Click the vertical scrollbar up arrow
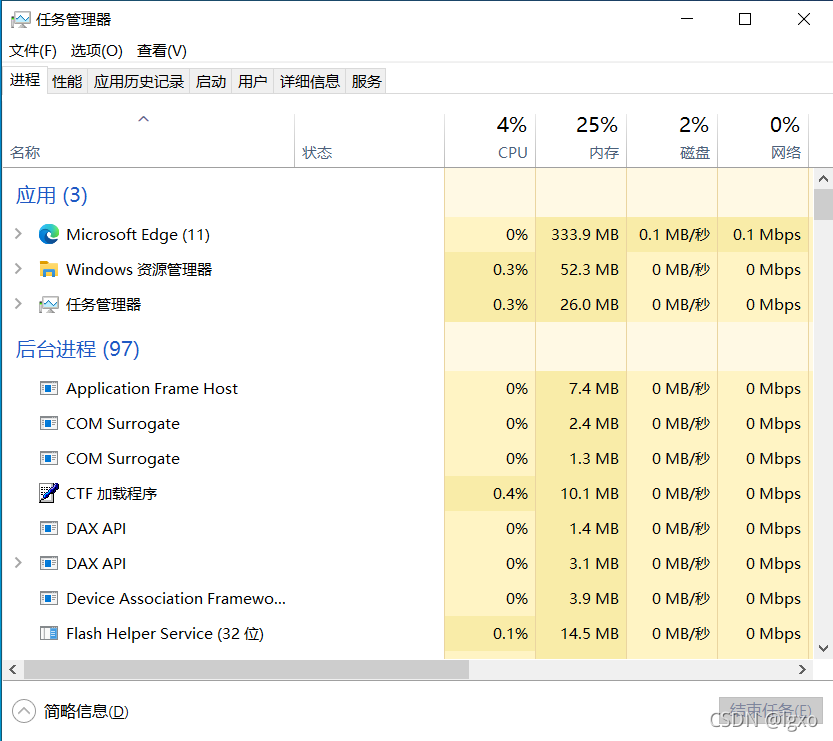This screenshot has width=833, height=741. pos(823,179)
